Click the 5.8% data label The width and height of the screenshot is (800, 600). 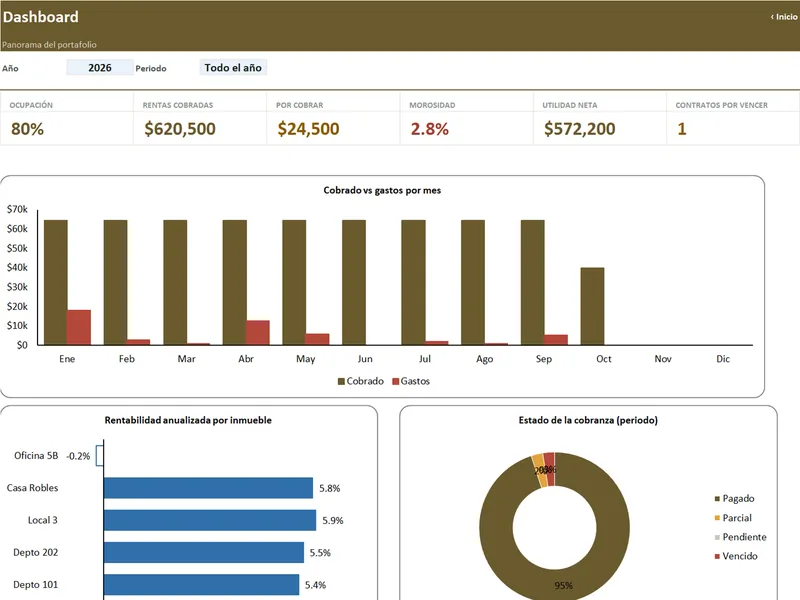point(330,488)
